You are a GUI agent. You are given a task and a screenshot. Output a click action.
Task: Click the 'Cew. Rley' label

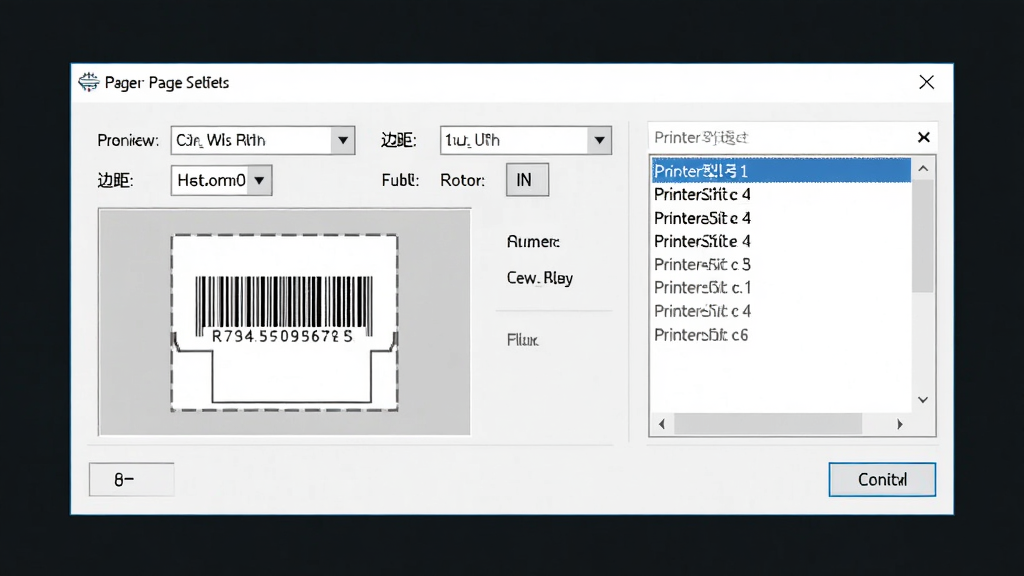[539, 278]
